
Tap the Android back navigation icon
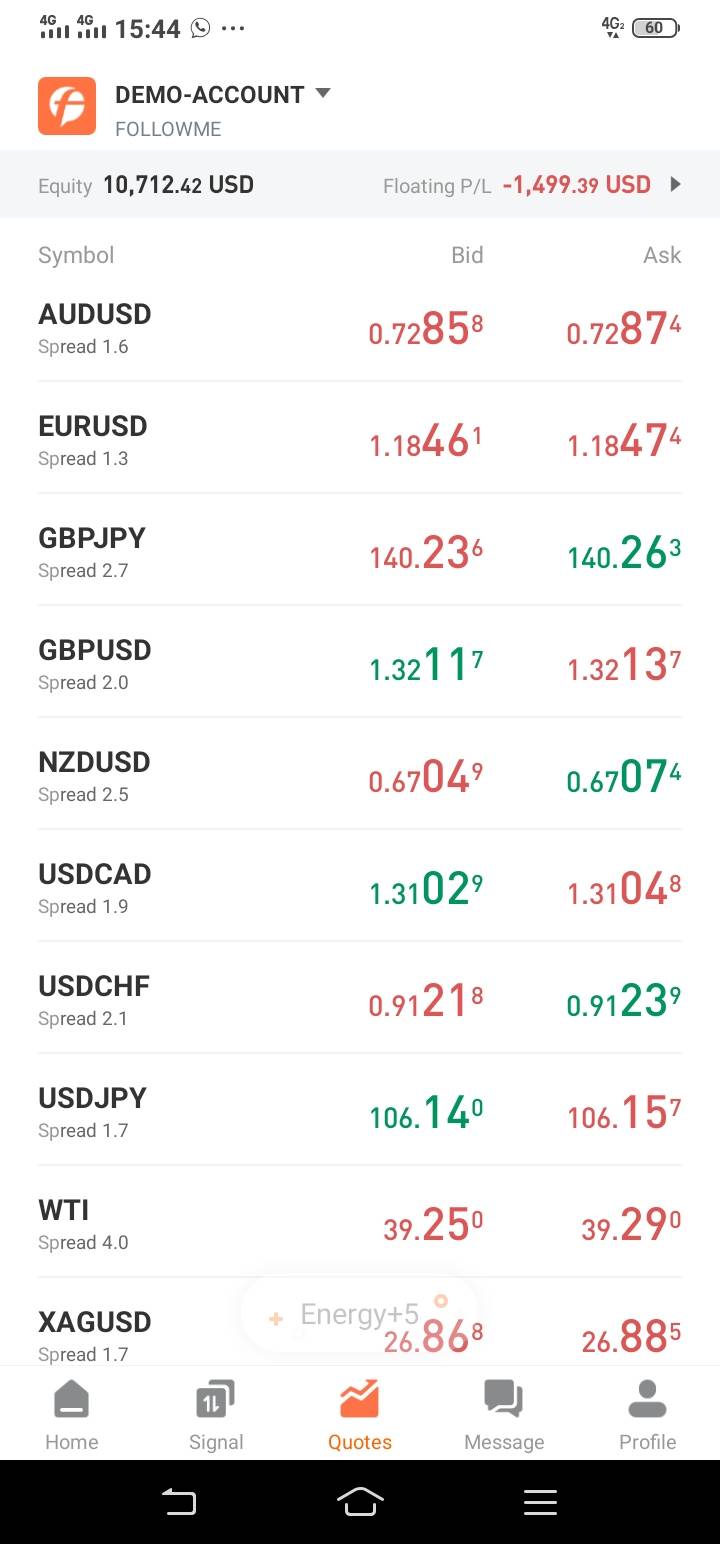pos(179,1501)
